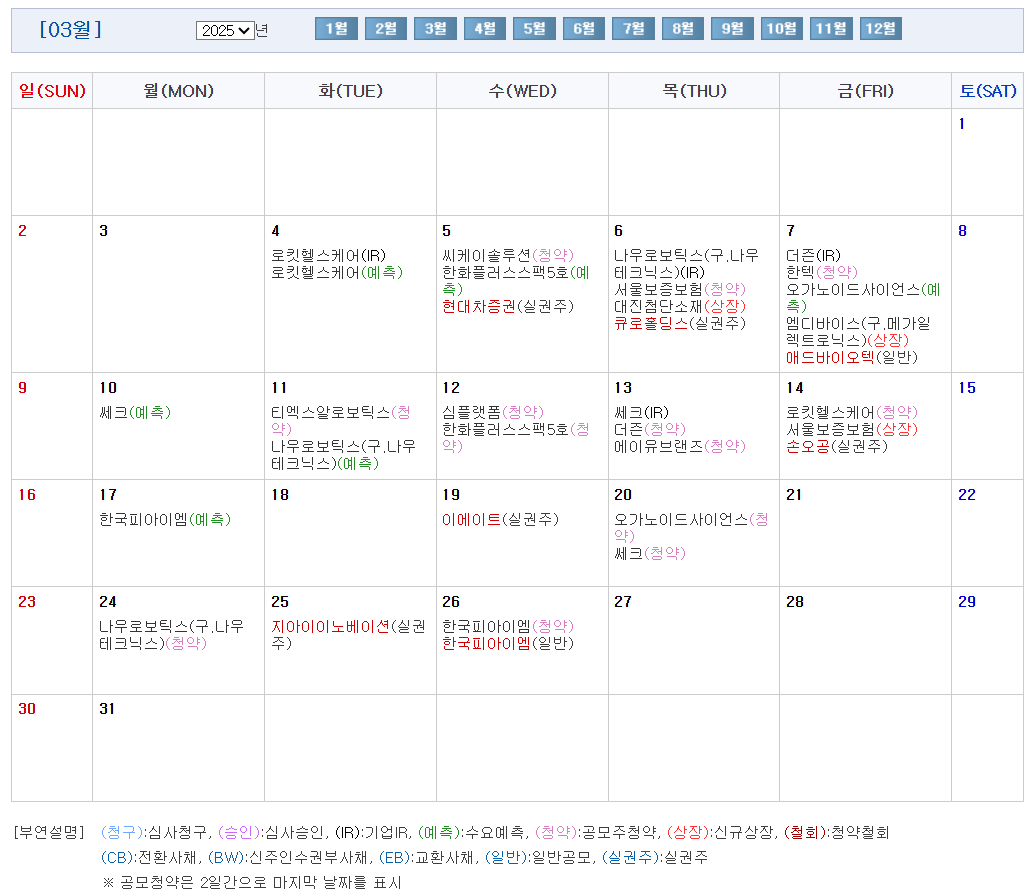
Task: Click the (상장):신규상장 legend text
Action: click(720, 832)
